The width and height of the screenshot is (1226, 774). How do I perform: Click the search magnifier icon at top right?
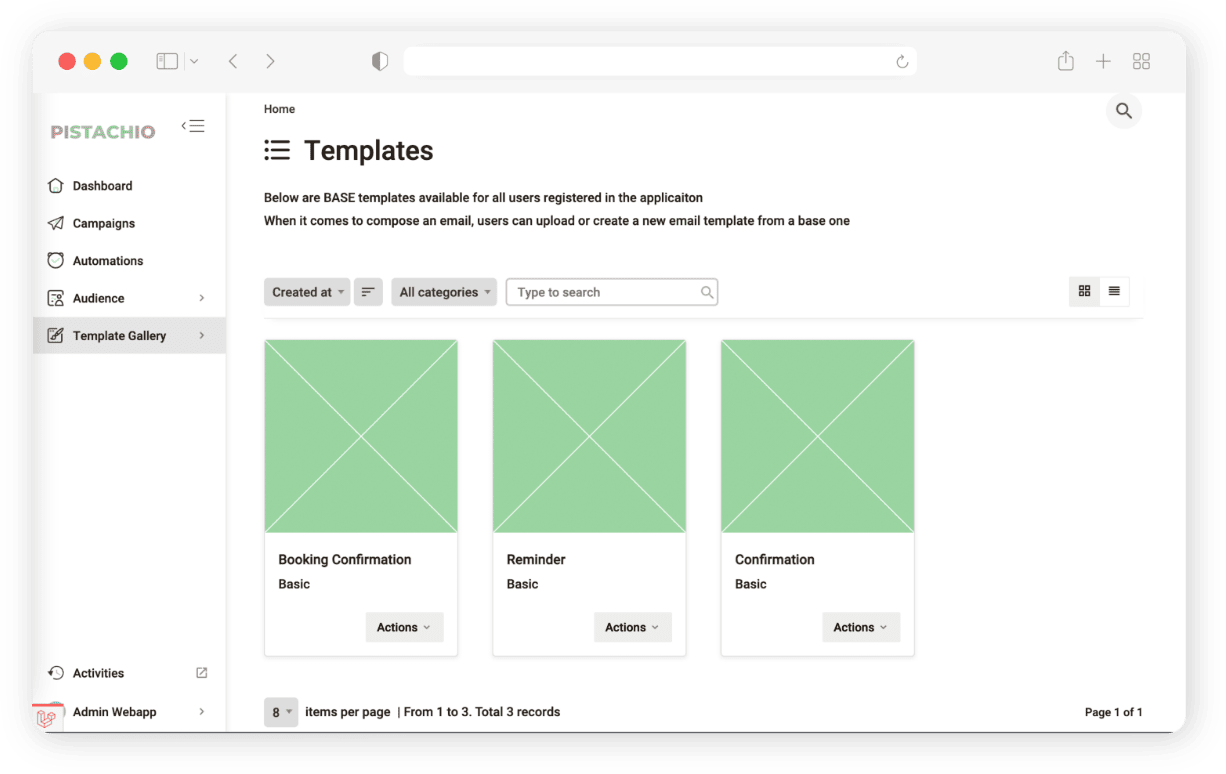[x=1123, y=111]
